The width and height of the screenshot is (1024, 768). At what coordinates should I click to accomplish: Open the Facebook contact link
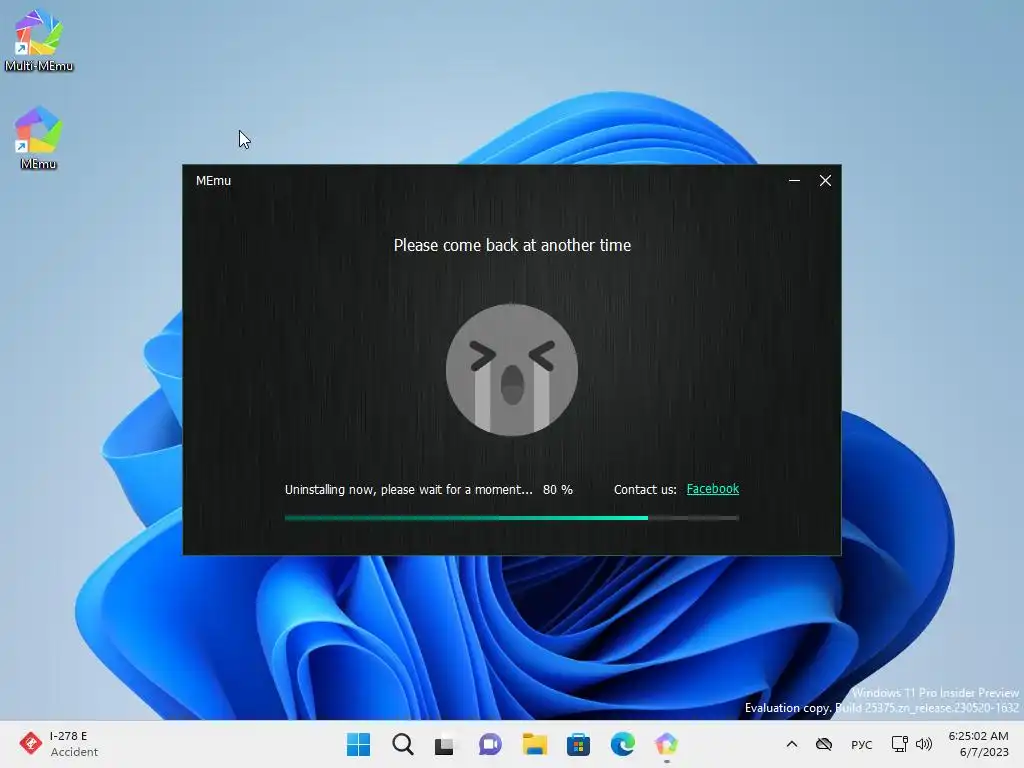point(712,488)
